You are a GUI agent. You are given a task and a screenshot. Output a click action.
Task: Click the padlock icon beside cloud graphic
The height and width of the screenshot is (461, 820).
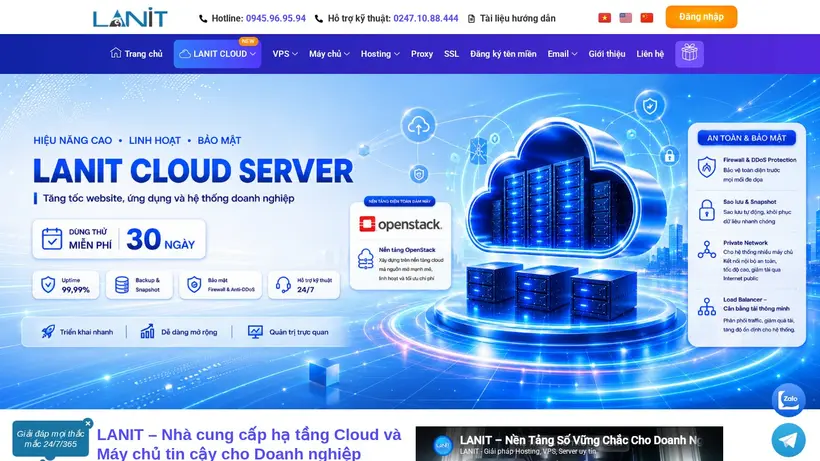coord(669,156)
